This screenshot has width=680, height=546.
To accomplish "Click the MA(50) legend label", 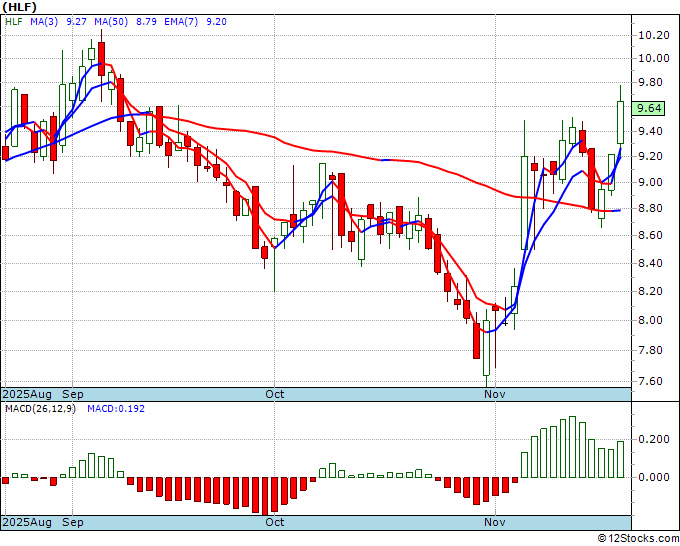I will (x=111, y=22).
